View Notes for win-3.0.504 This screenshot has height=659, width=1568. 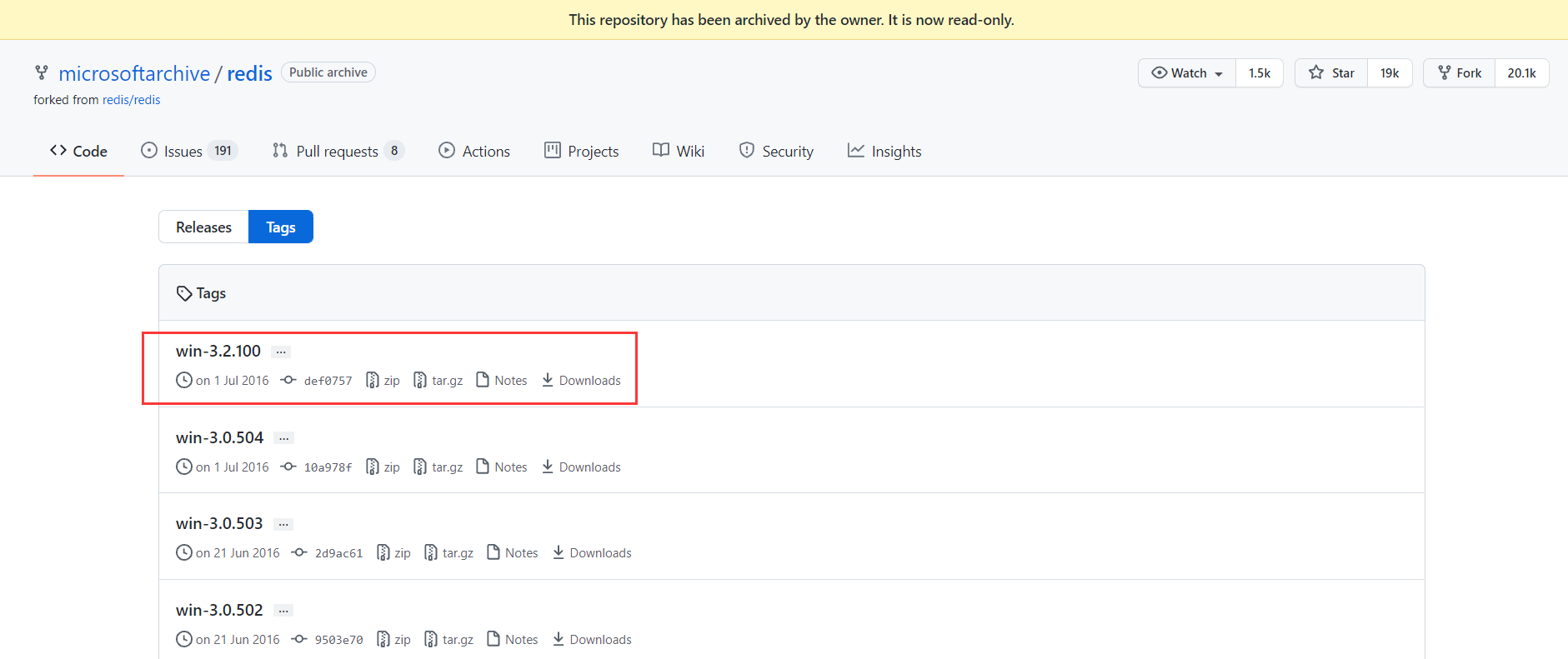click(x=502, y=467)
